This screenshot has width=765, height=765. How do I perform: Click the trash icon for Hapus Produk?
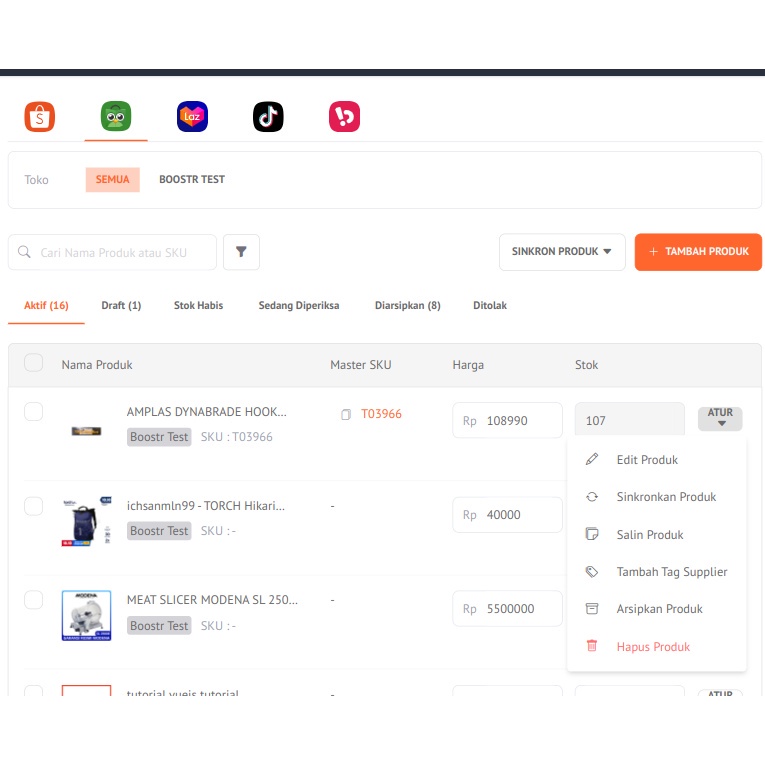[x=592, y=646]
